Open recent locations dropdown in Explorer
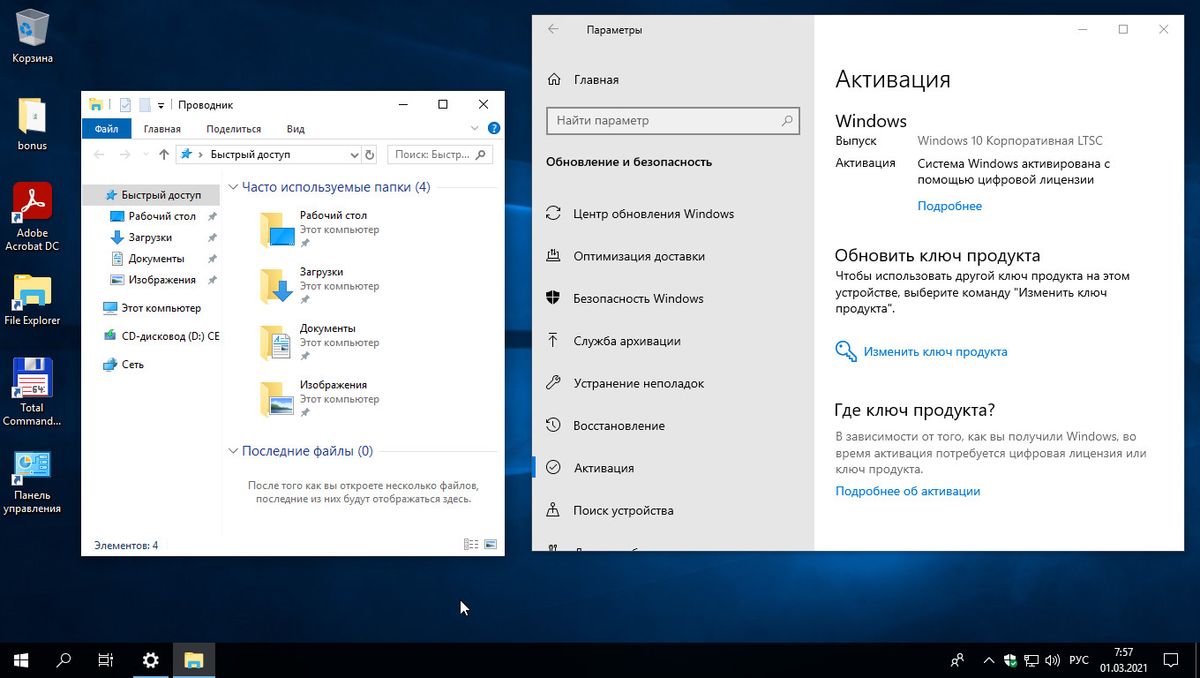The width and height of the screenshot is (1200, 678). click(146, 155)
